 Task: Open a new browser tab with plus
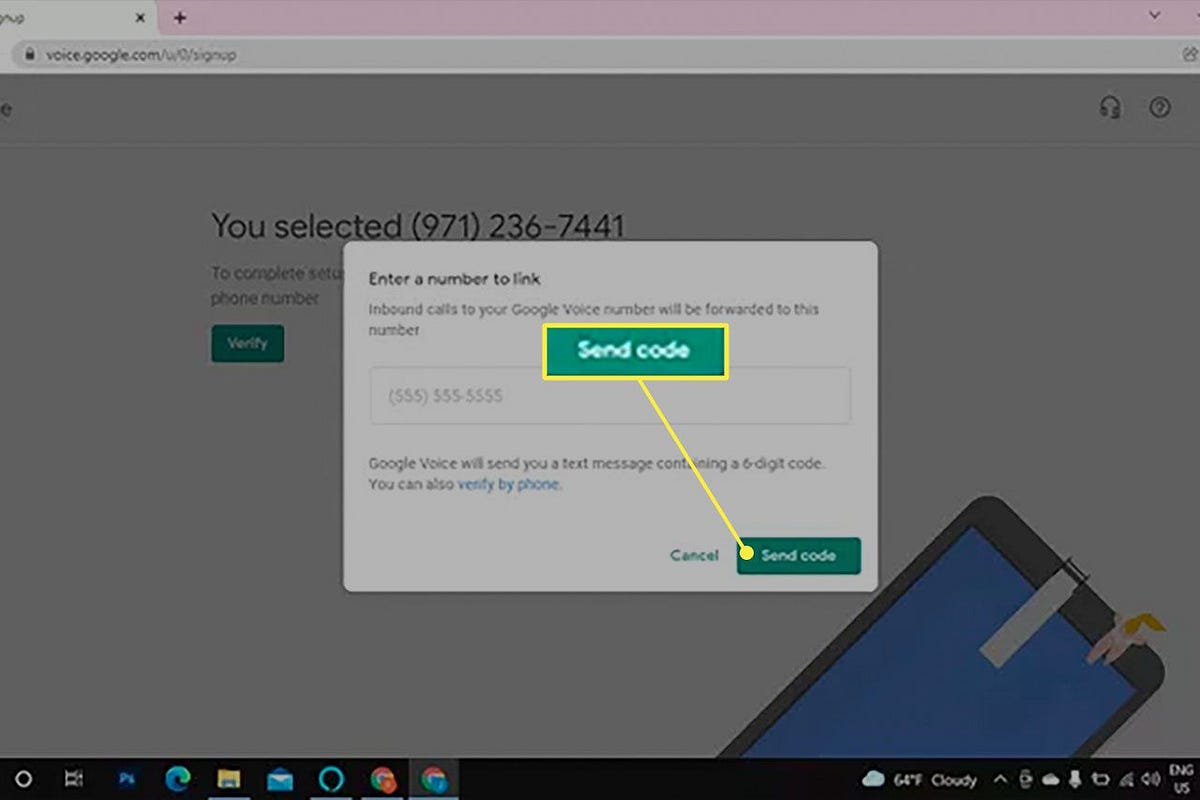[180, 17]
